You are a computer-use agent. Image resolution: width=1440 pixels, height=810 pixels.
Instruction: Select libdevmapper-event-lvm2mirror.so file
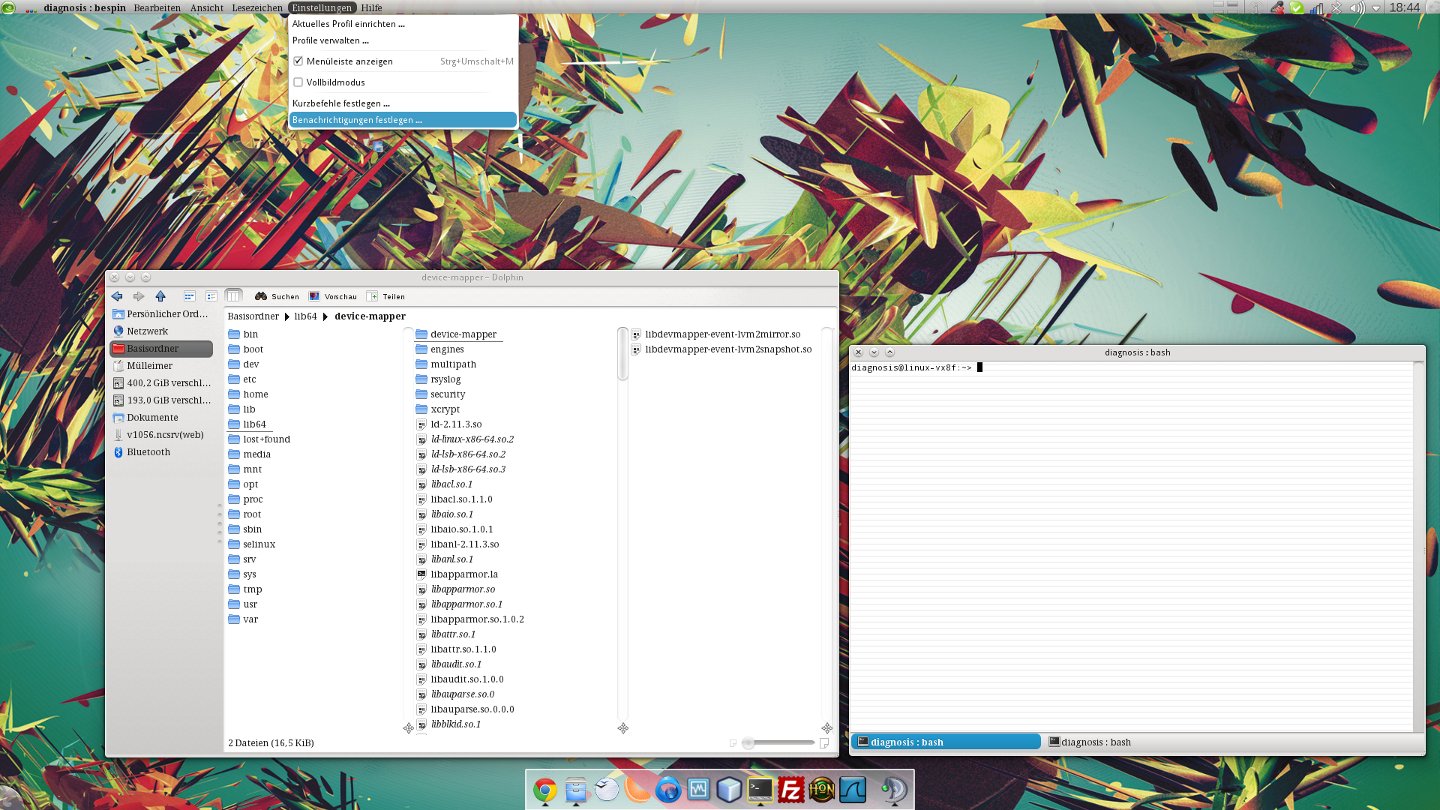[x=715, y=334]
